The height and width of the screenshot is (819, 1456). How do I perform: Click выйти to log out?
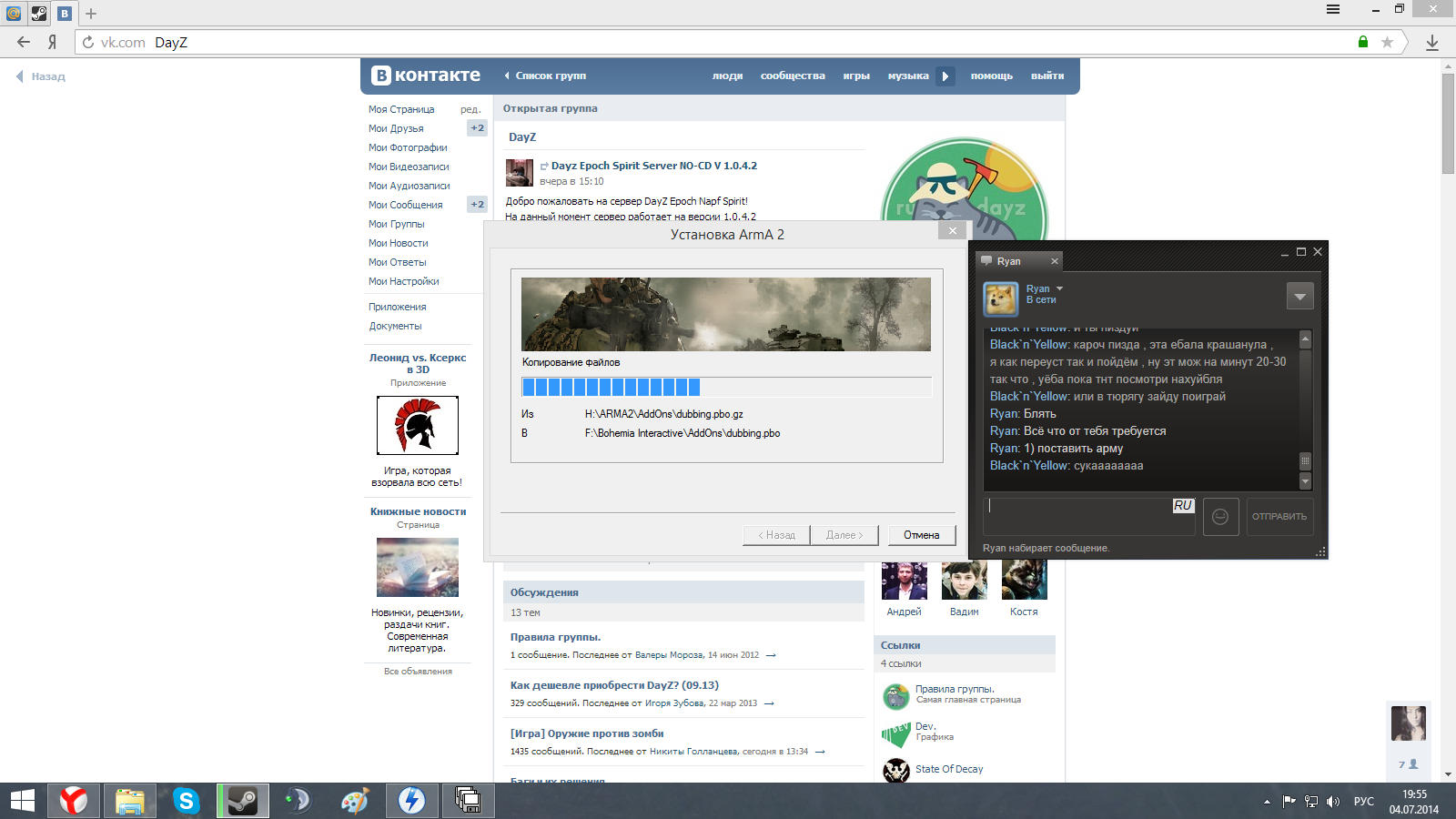[1047, 76]
